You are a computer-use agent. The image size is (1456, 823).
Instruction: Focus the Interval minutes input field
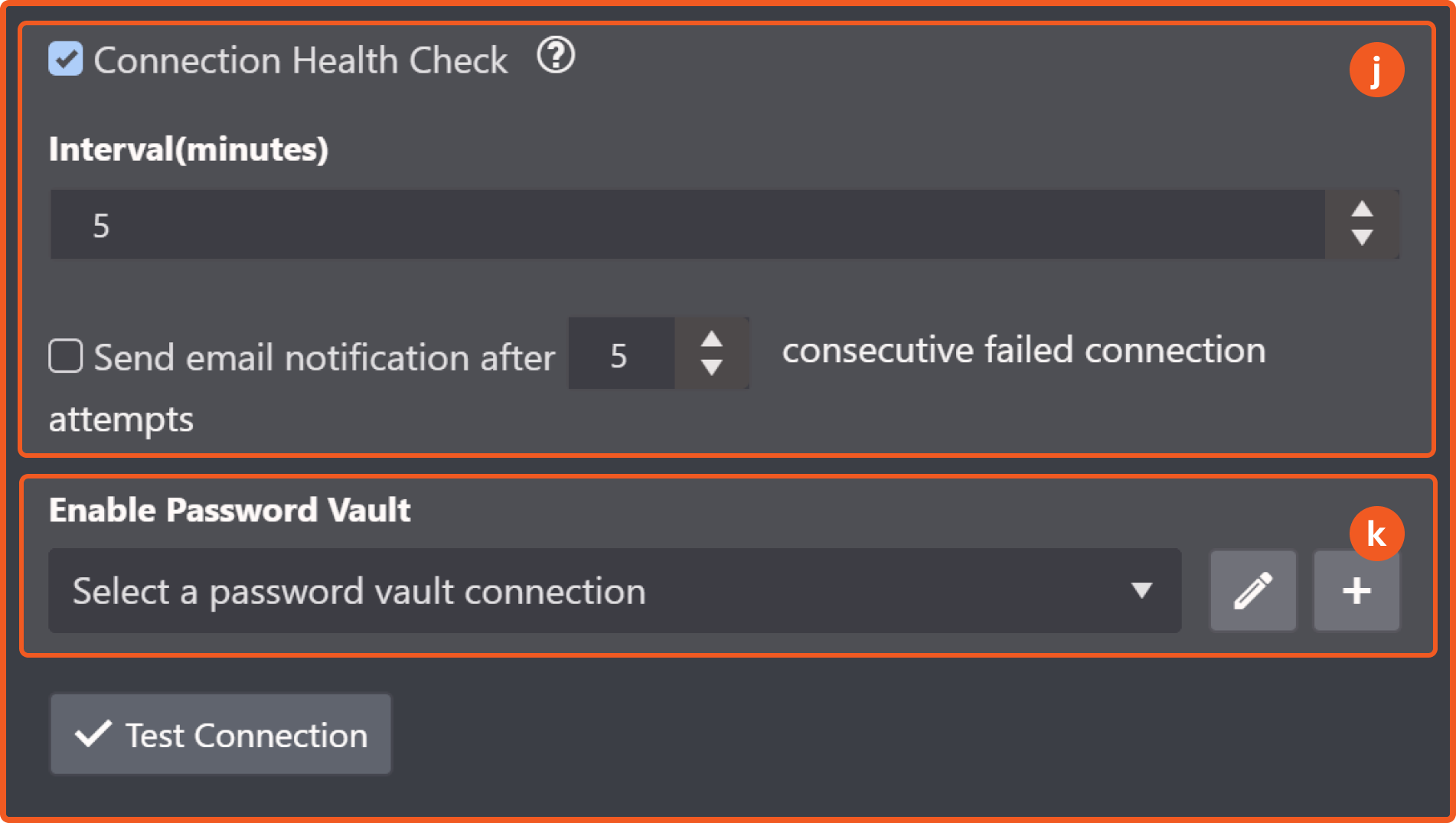click(686, 225)
